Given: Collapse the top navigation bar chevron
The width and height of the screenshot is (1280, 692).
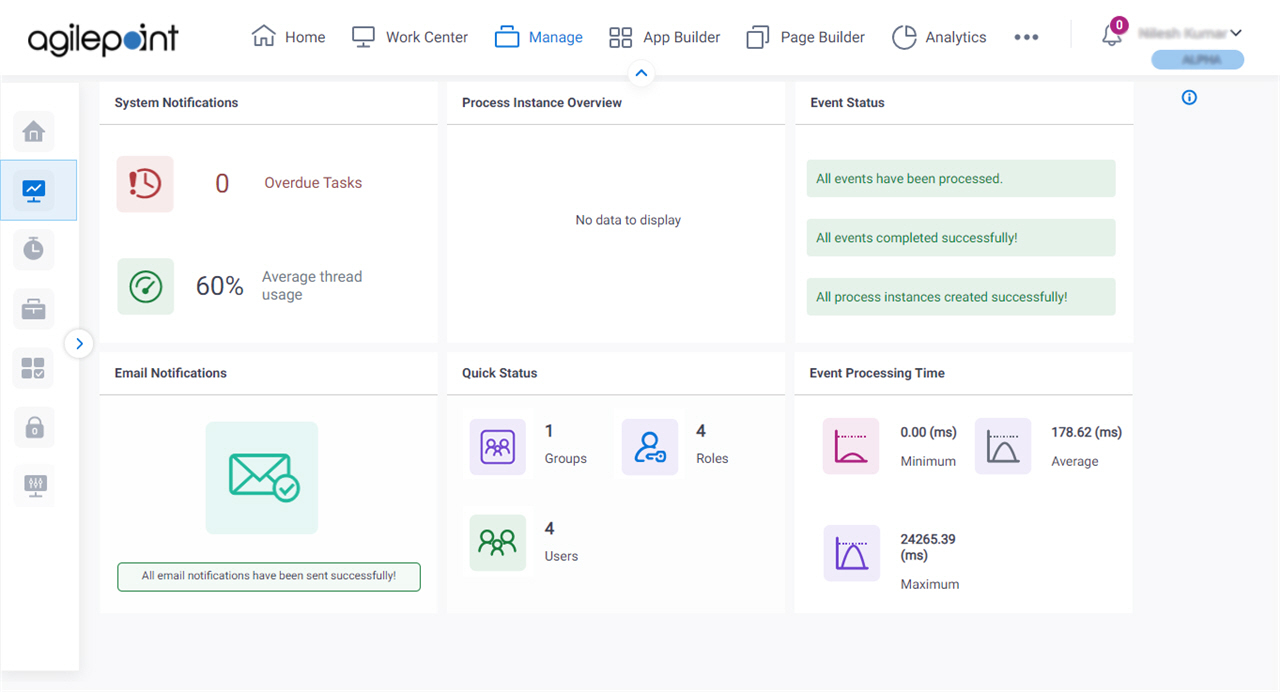Looking at the screenshot, I should pos(641,73).
